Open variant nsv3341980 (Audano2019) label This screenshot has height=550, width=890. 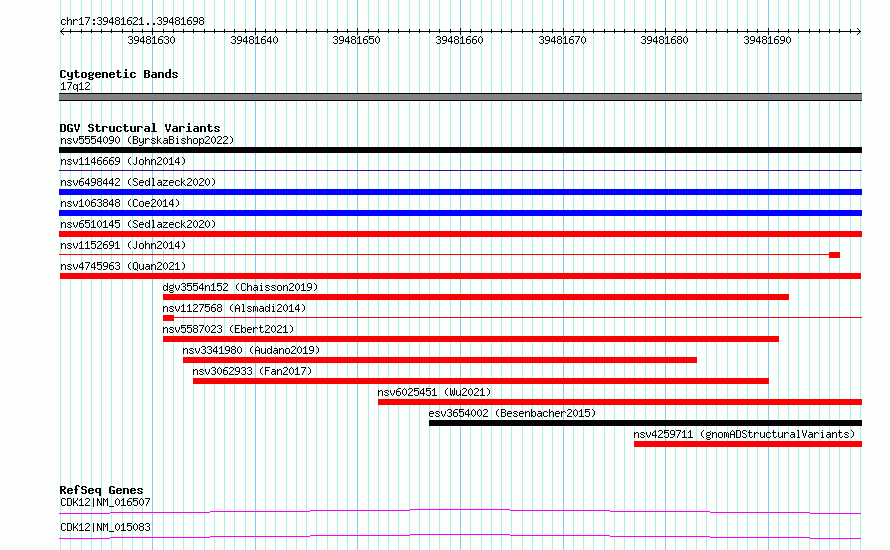(251, 350)
